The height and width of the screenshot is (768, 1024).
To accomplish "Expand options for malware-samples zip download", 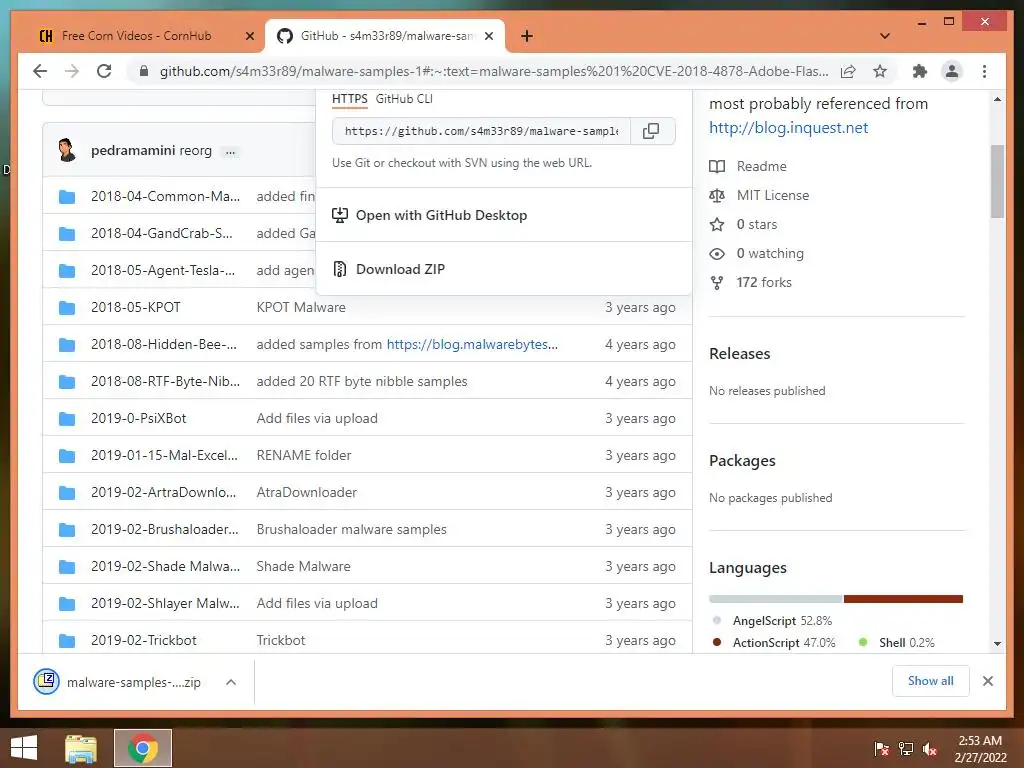I will 231,682.
